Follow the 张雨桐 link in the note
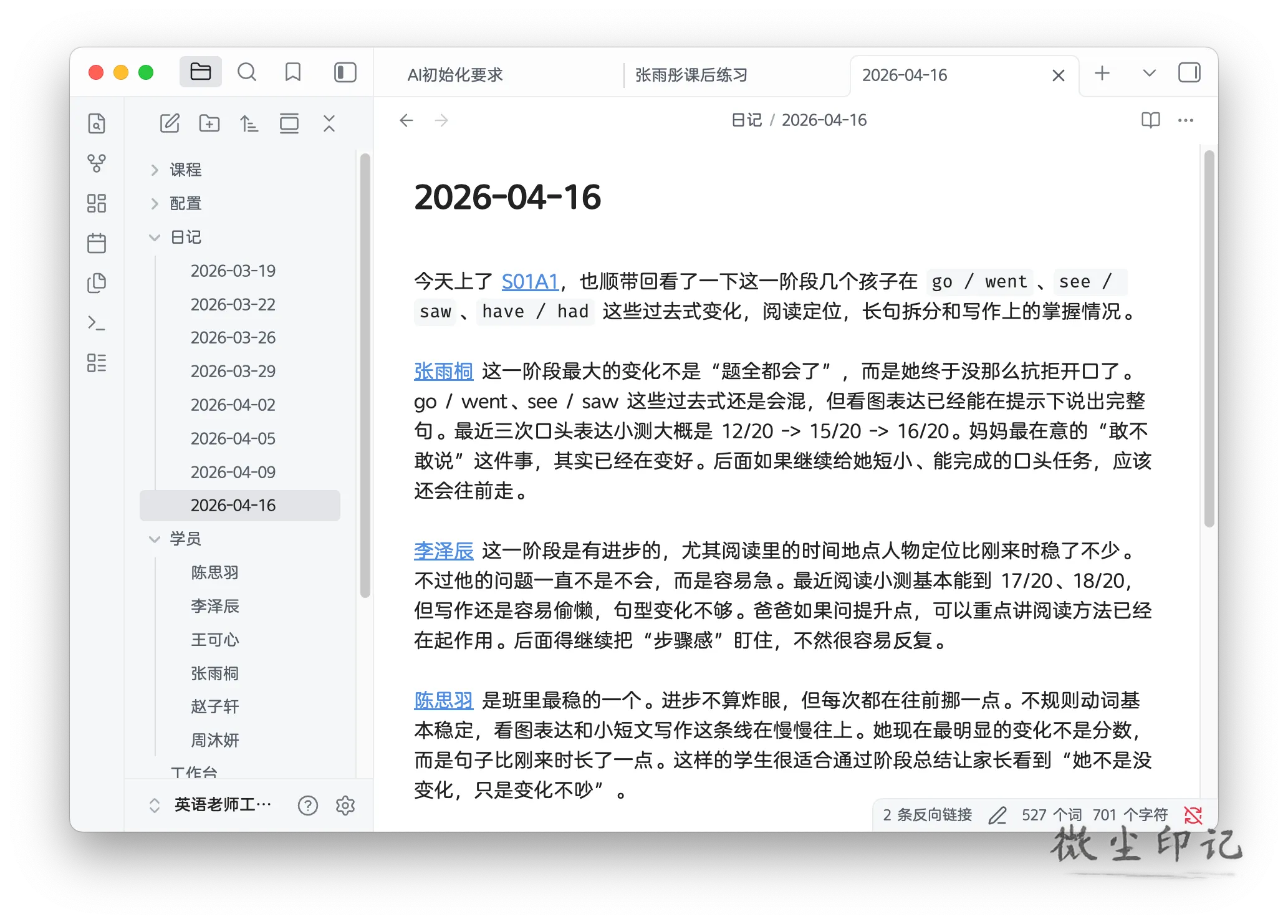The image size is (1288, 924). [444, 372]
